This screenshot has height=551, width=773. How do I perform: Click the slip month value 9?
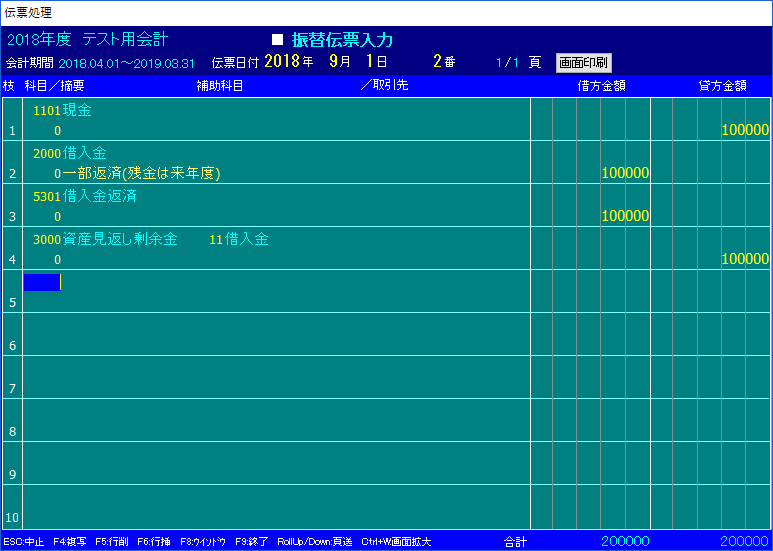(334, 62)
